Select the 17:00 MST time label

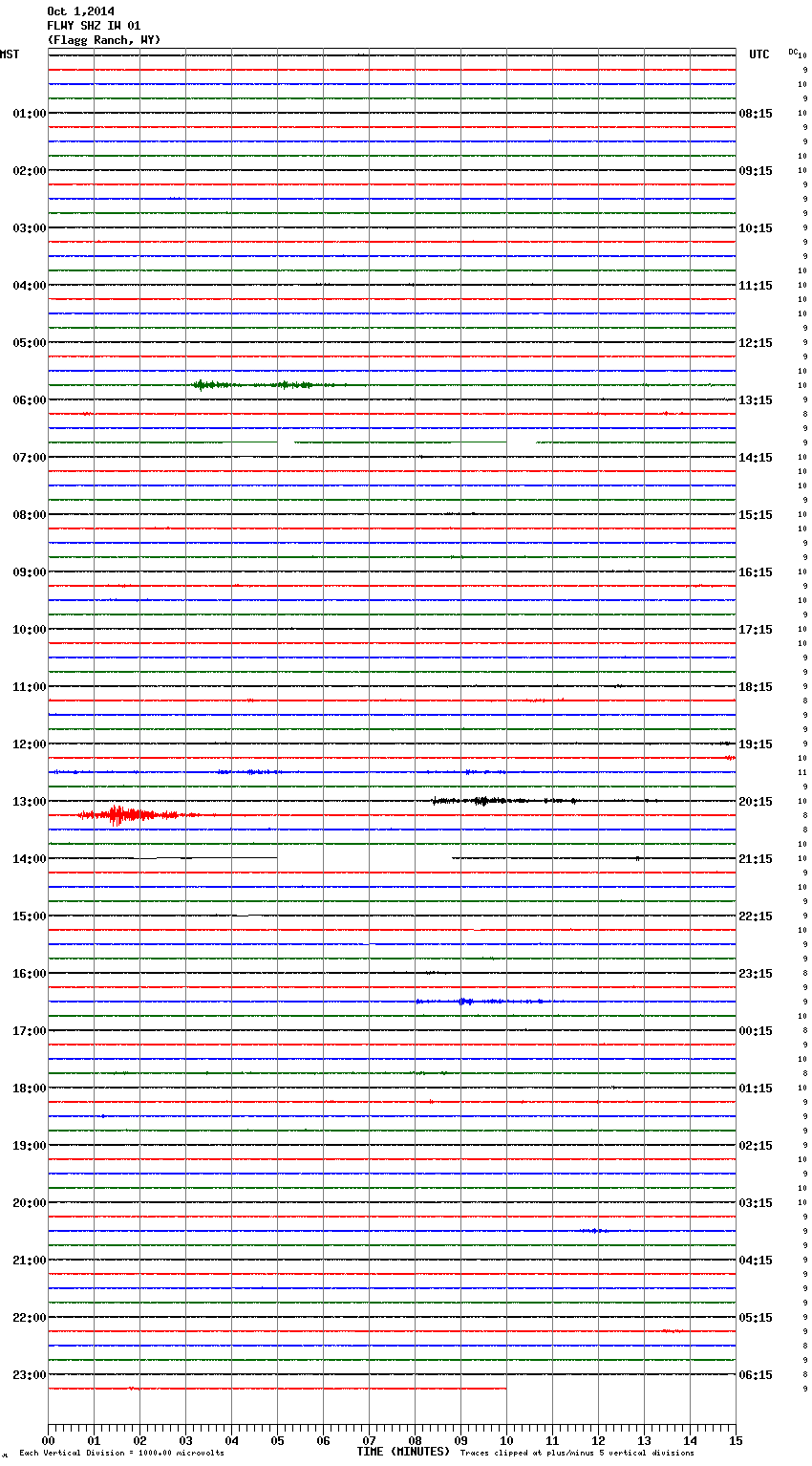30,1031
